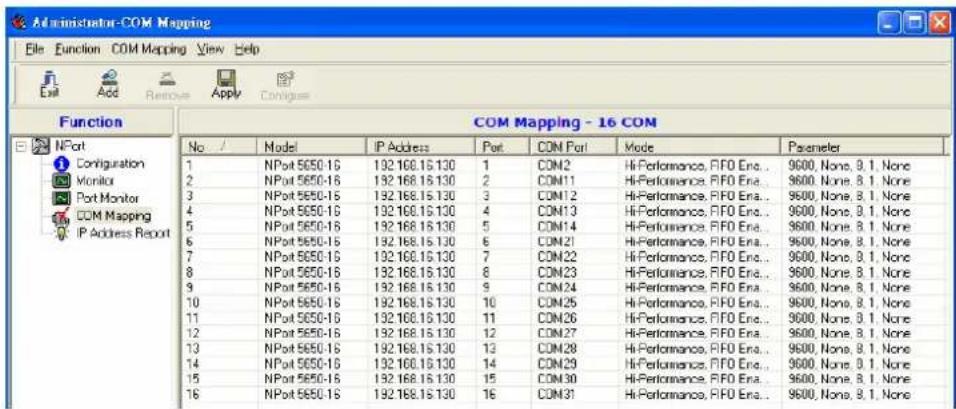Click the Configuration info icon in tree
This screenshot has height=409, width=956.
click(x=63, y=165)
